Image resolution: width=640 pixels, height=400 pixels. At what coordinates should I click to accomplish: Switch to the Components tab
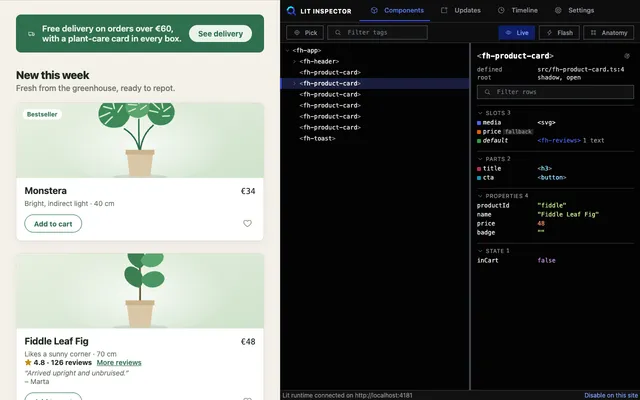point(397,11)
